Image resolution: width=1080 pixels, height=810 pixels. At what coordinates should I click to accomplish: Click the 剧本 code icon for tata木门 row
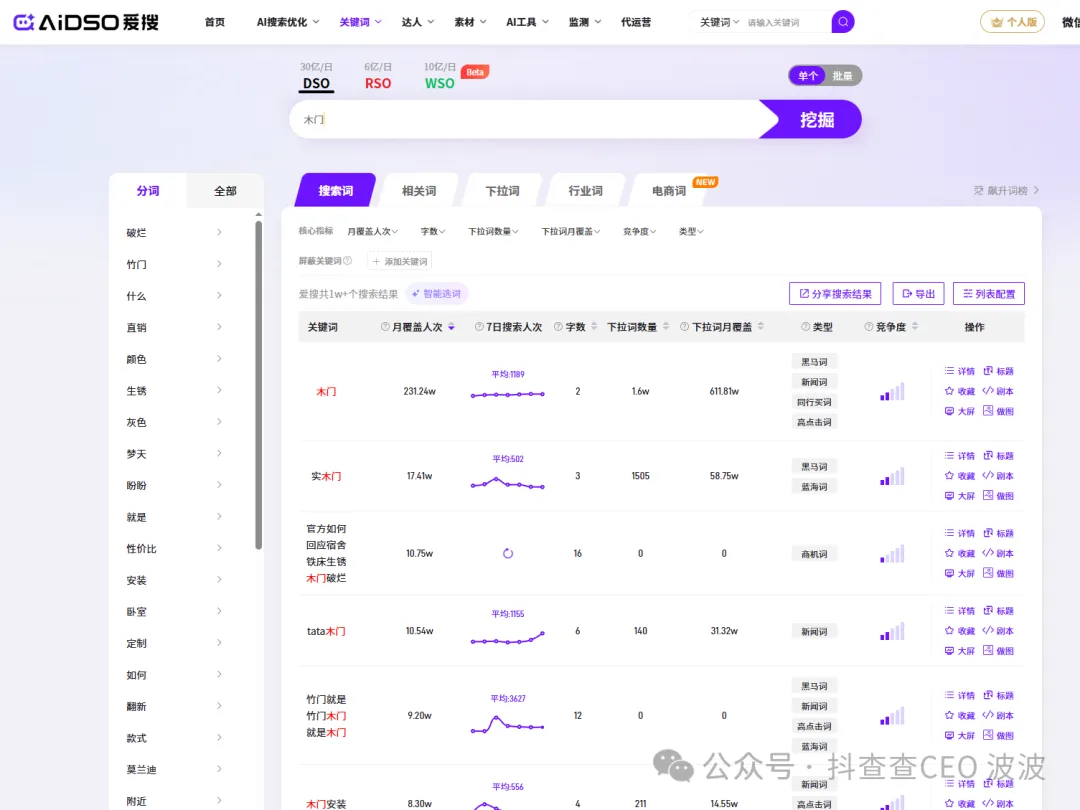(x=988, y=631)
